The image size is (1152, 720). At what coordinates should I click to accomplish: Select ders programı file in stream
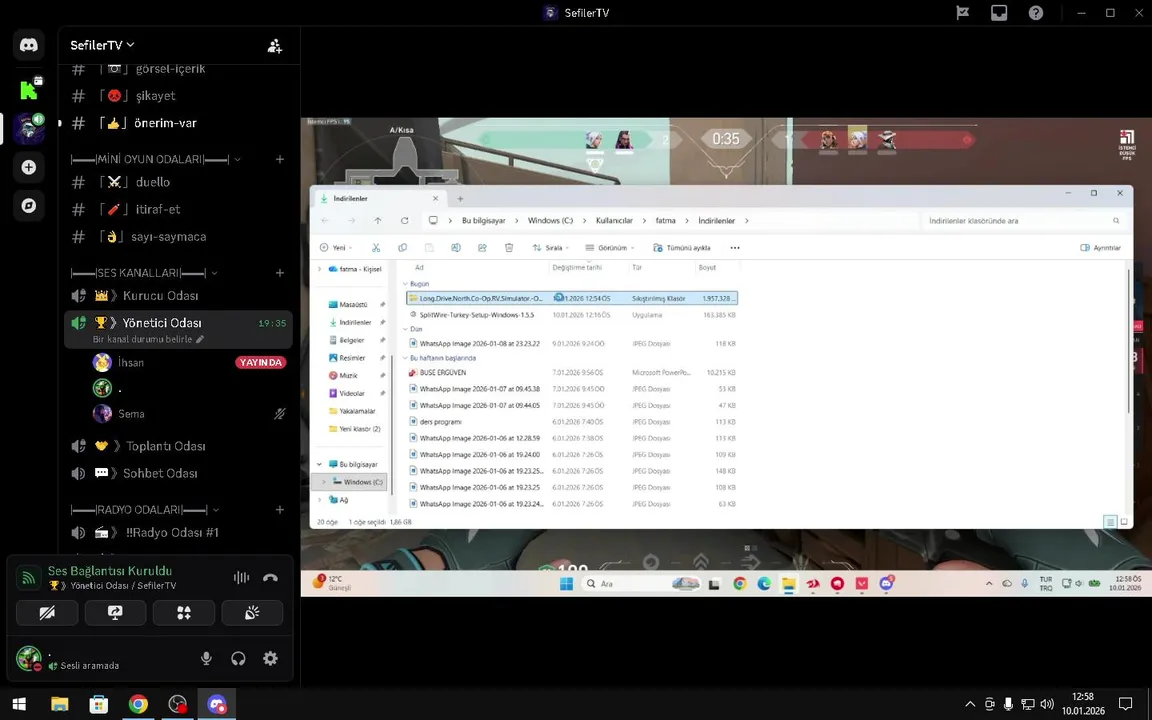pyautogui.click(x=571, y=422)
